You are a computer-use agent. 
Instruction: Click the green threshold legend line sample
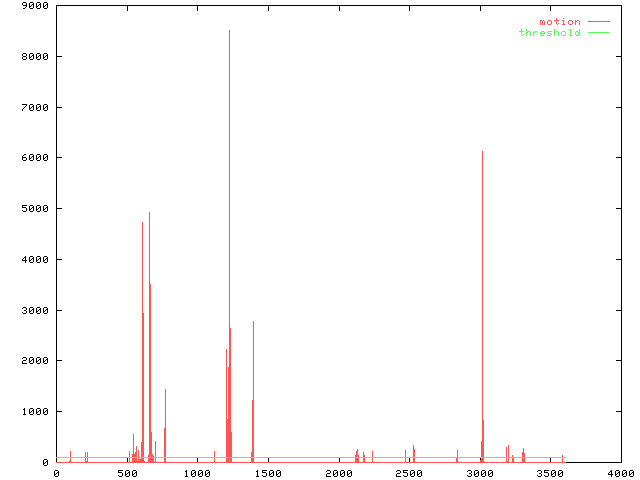pos(598,33)
